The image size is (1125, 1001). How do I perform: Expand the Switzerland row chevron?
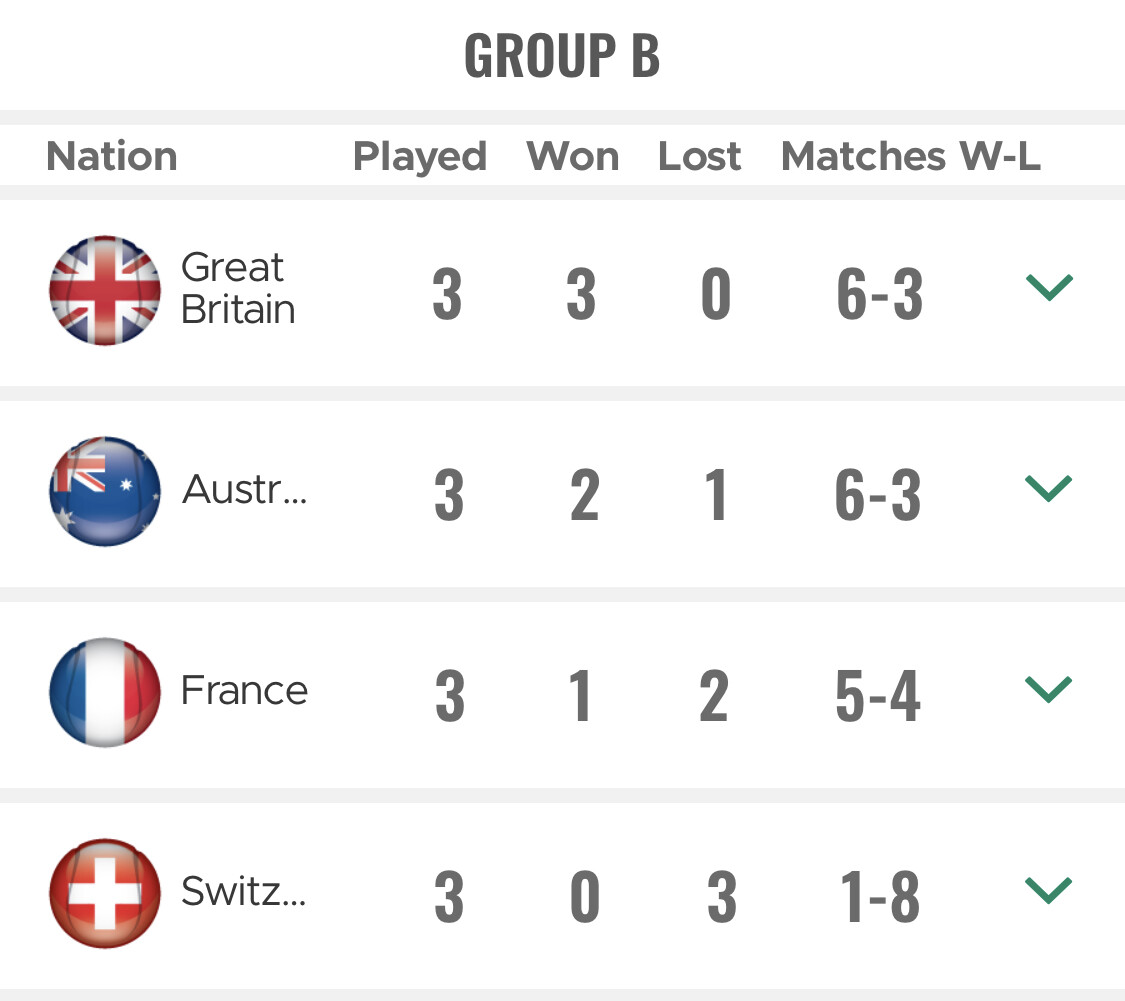(x=1049, y=890)
